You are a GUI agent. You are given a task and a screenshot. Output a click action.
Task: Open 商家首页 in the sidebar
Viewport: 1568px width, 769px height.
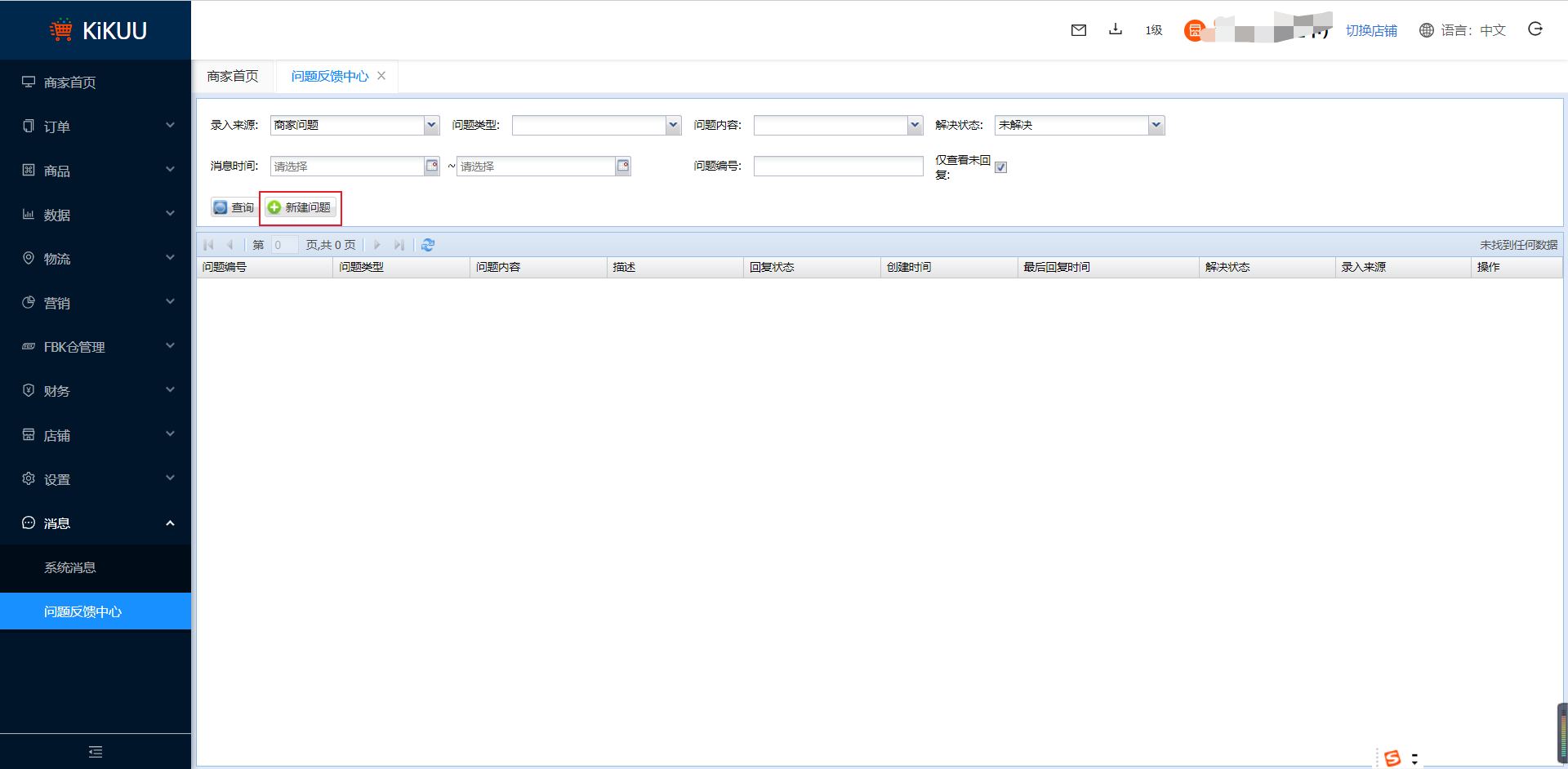coord(96,82)
